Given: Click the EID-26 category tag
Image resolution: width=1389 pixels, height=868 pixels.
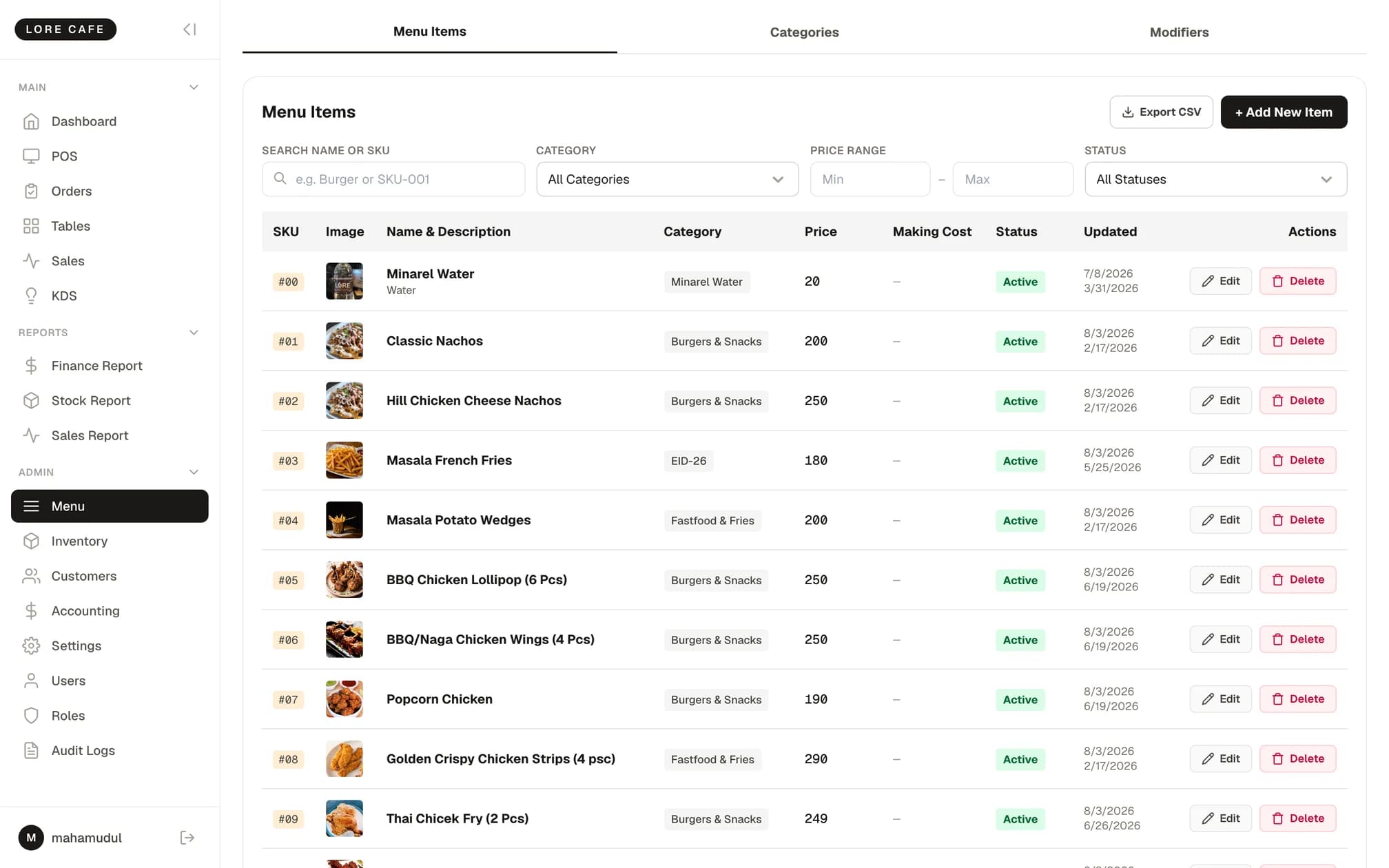Looking at the screenshot, I should coord(688,461).
